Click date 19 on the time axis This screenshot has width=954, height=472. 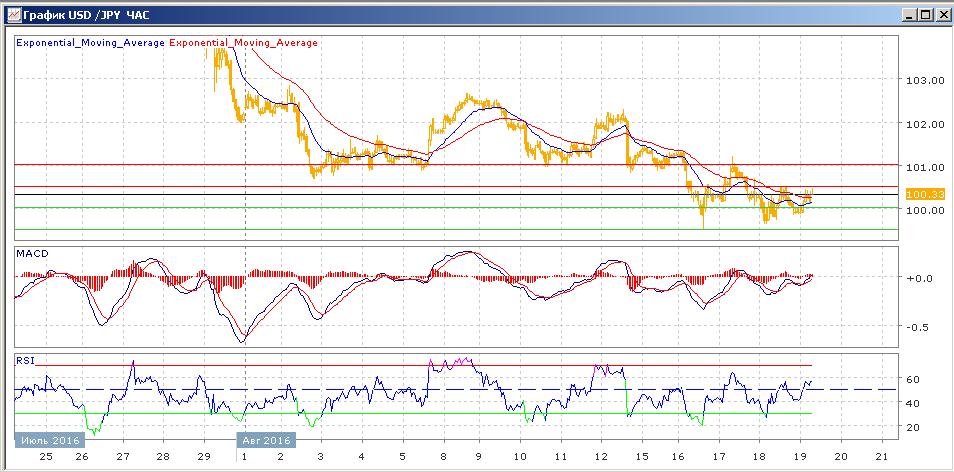799,456
